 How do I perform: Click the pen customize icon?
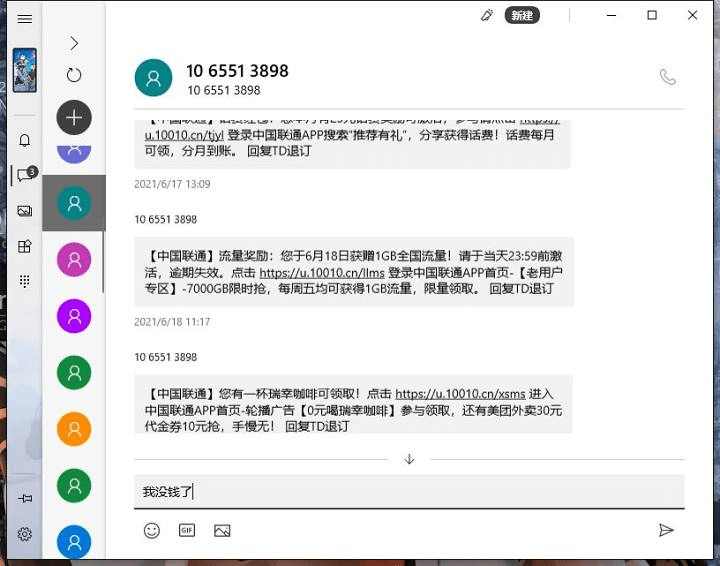point(487,15)
